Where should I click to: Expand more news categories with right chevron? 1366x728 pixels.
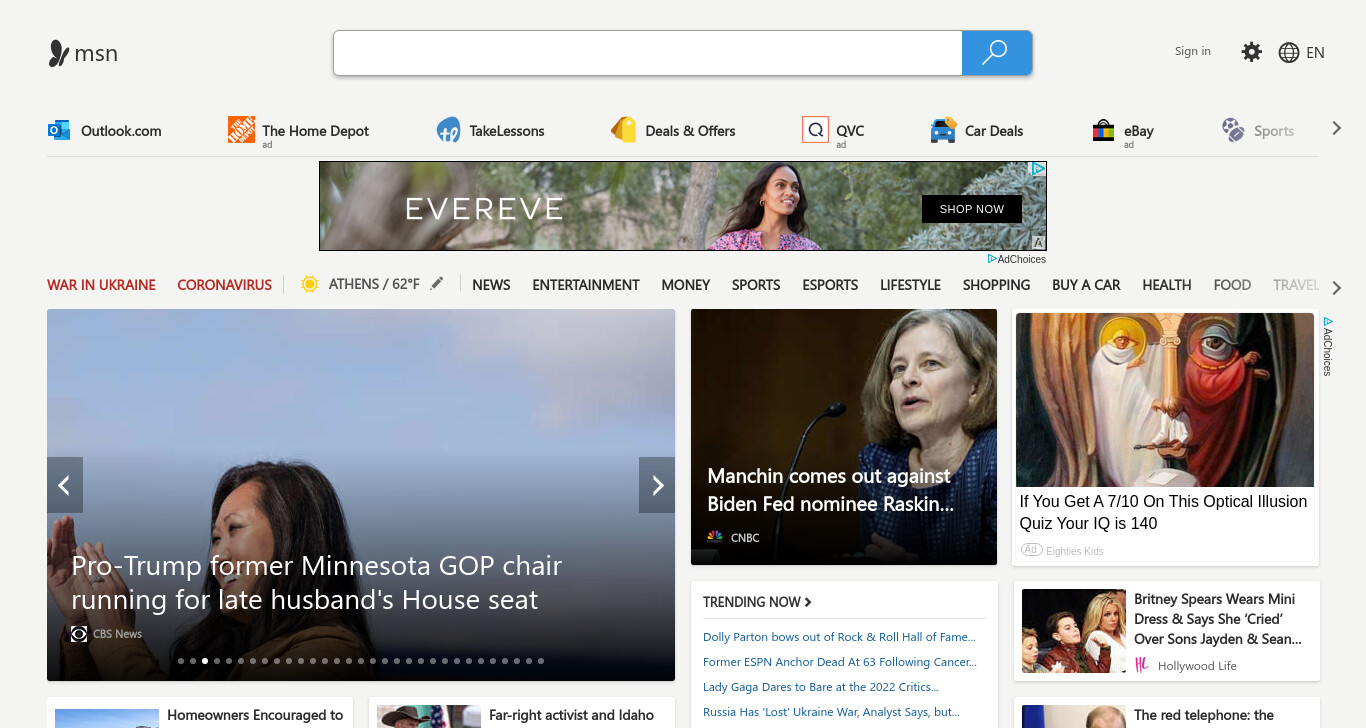1336,287
